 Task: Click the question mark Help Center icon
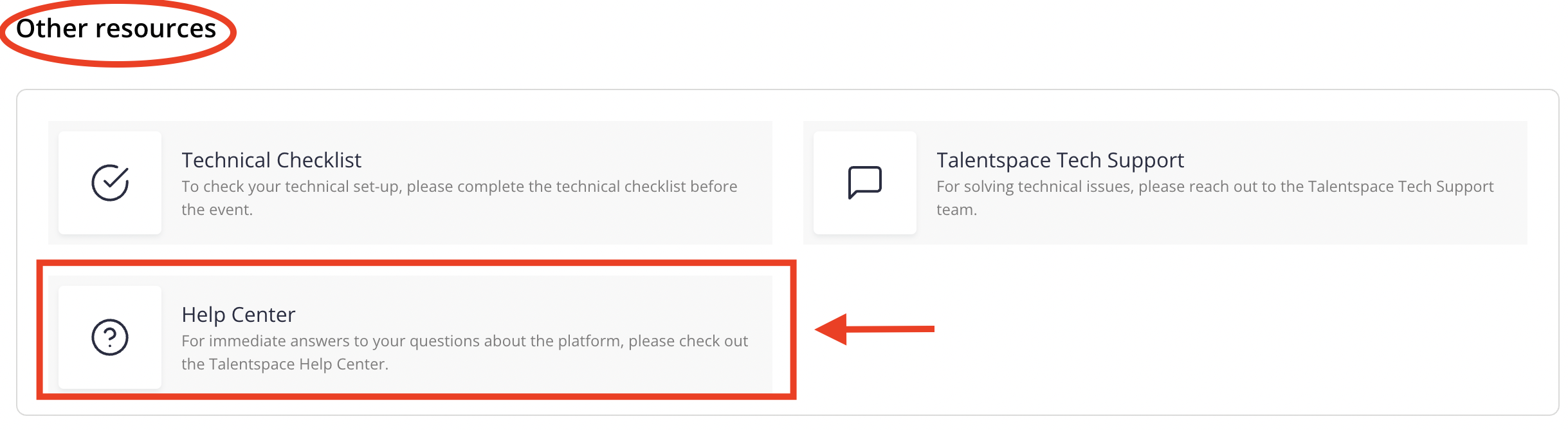[110, 337]
